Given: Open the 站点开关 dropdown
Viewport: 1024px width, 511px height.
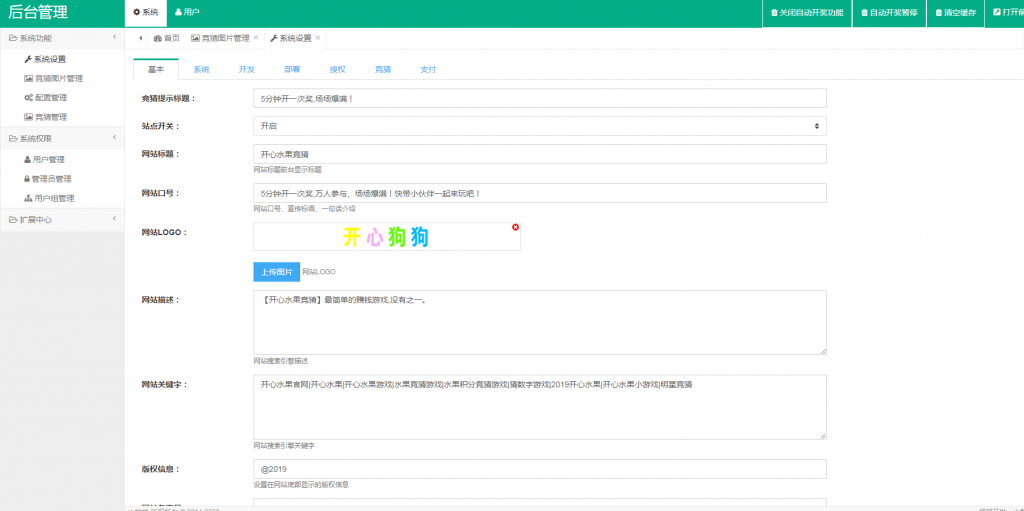Looking at the screenshot, I should pos(539,126).
